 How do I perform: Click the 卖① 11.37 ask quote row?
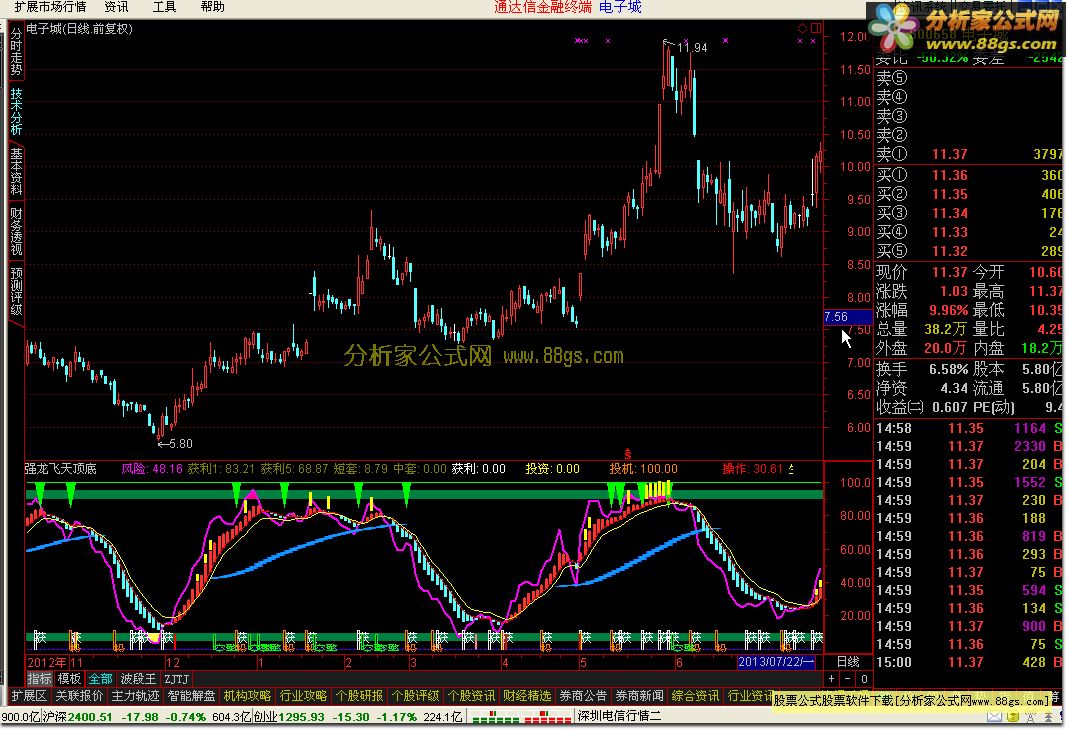[x=969, y=155]
